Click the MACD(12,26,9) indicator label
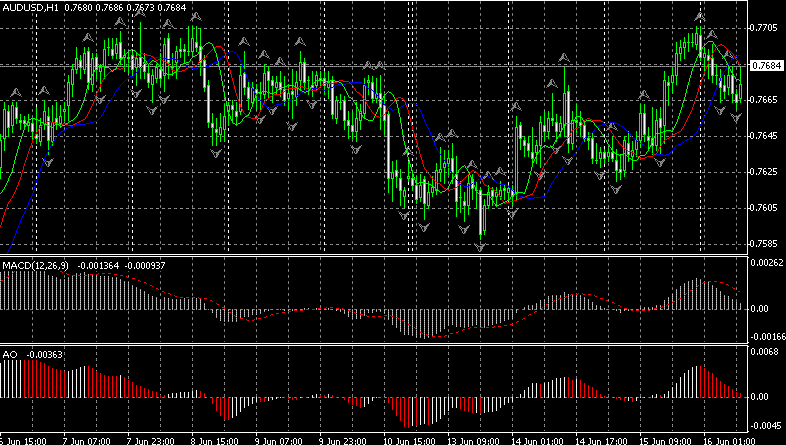The image size is (786, 445). click(36, 266)
